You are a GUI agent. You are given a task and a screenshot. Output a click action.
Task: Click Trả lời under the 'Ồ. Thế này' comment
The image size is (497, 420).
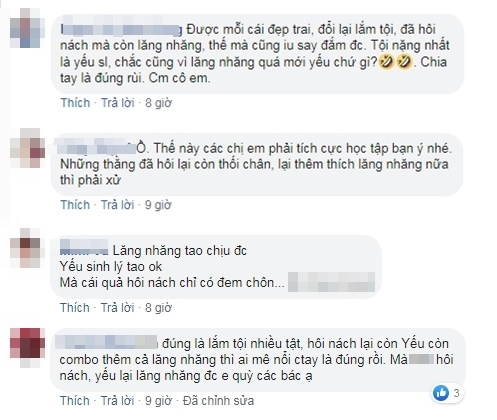(118, 205)
